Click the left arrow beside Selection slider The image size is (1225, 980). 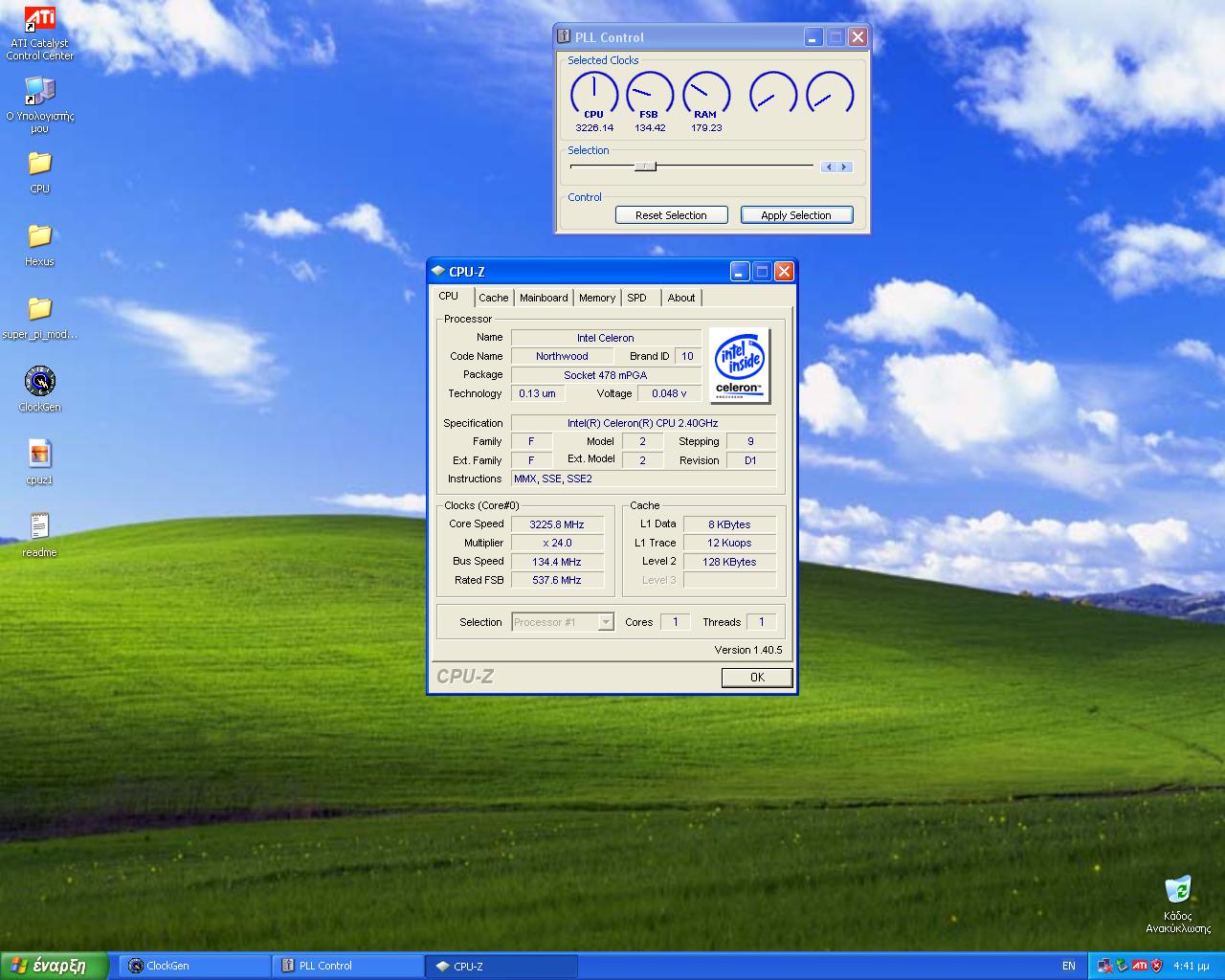[x=829, y=167]
